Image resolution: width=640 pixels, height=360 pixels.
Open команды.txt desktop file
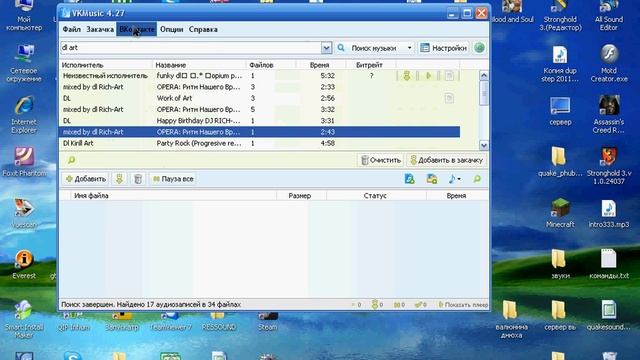click(x=609, y=264)
